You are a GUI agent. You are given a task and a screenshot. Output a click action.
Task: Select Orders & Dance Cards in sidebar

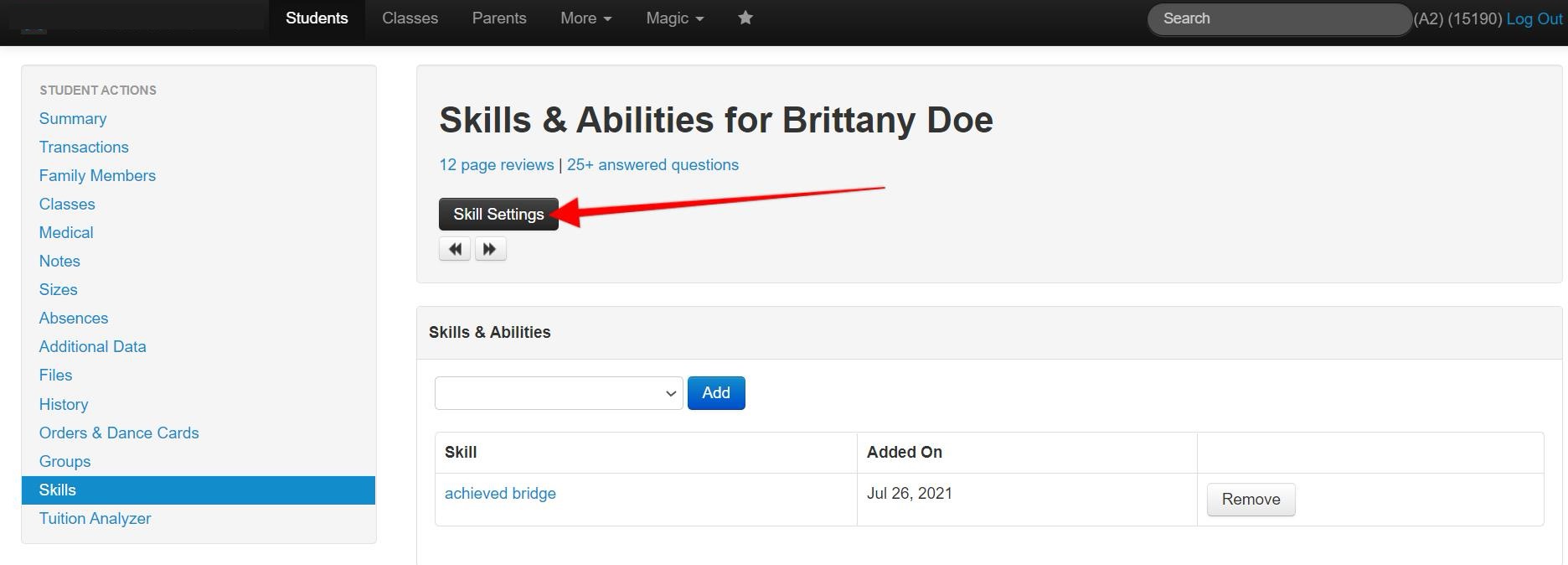pos(119,433)
